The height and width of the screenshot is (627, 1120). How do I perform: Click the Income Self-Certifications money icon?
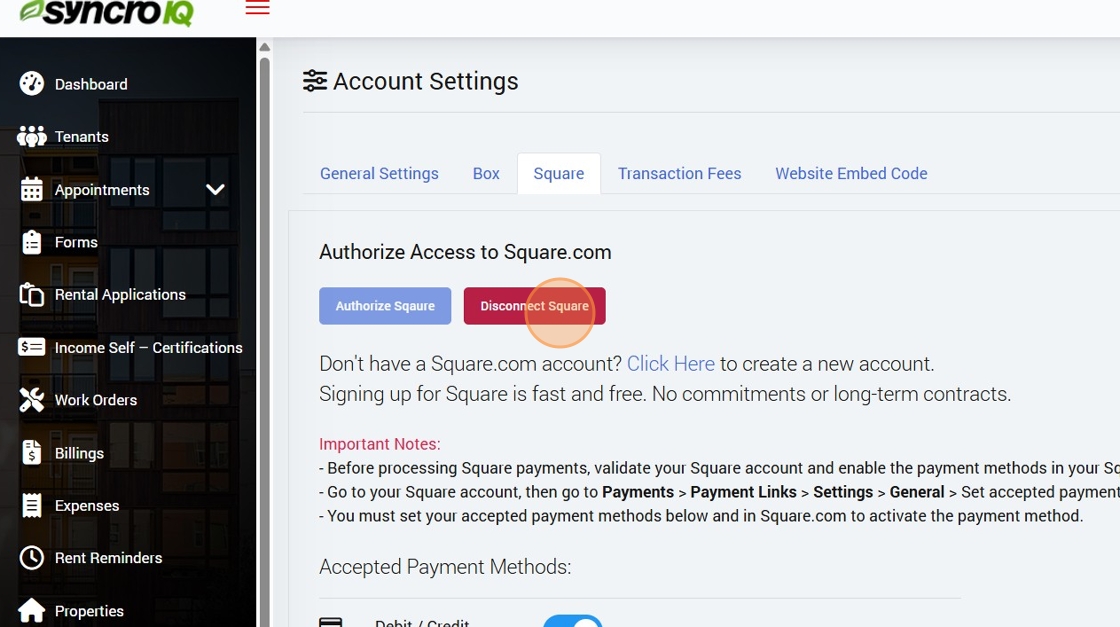pos(31,347)
